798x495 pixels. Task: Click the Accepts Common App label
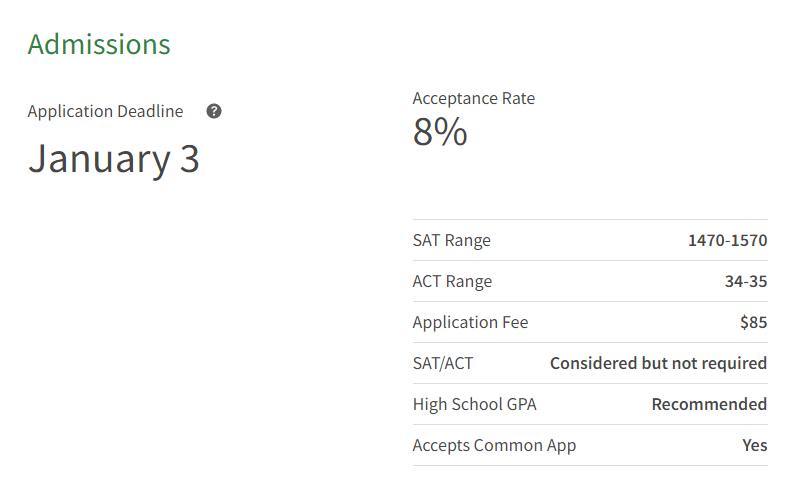click(x=494, y=445)
